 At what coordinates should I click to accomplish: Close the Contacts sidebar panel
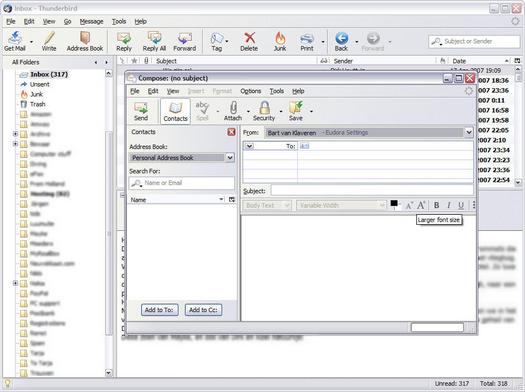pyautogui.click(x=231, y=132)
